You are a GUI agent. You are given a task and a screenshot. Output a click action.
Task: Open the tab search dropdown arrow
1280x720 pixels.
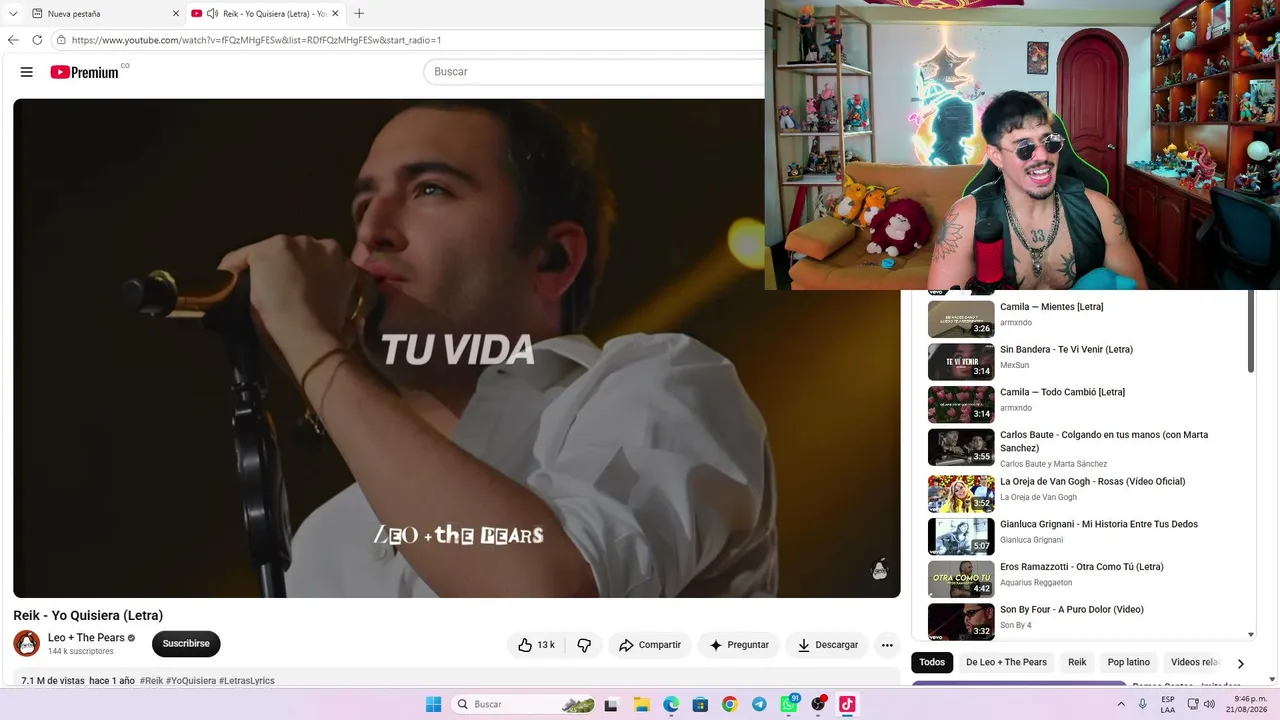coord(13,13)
